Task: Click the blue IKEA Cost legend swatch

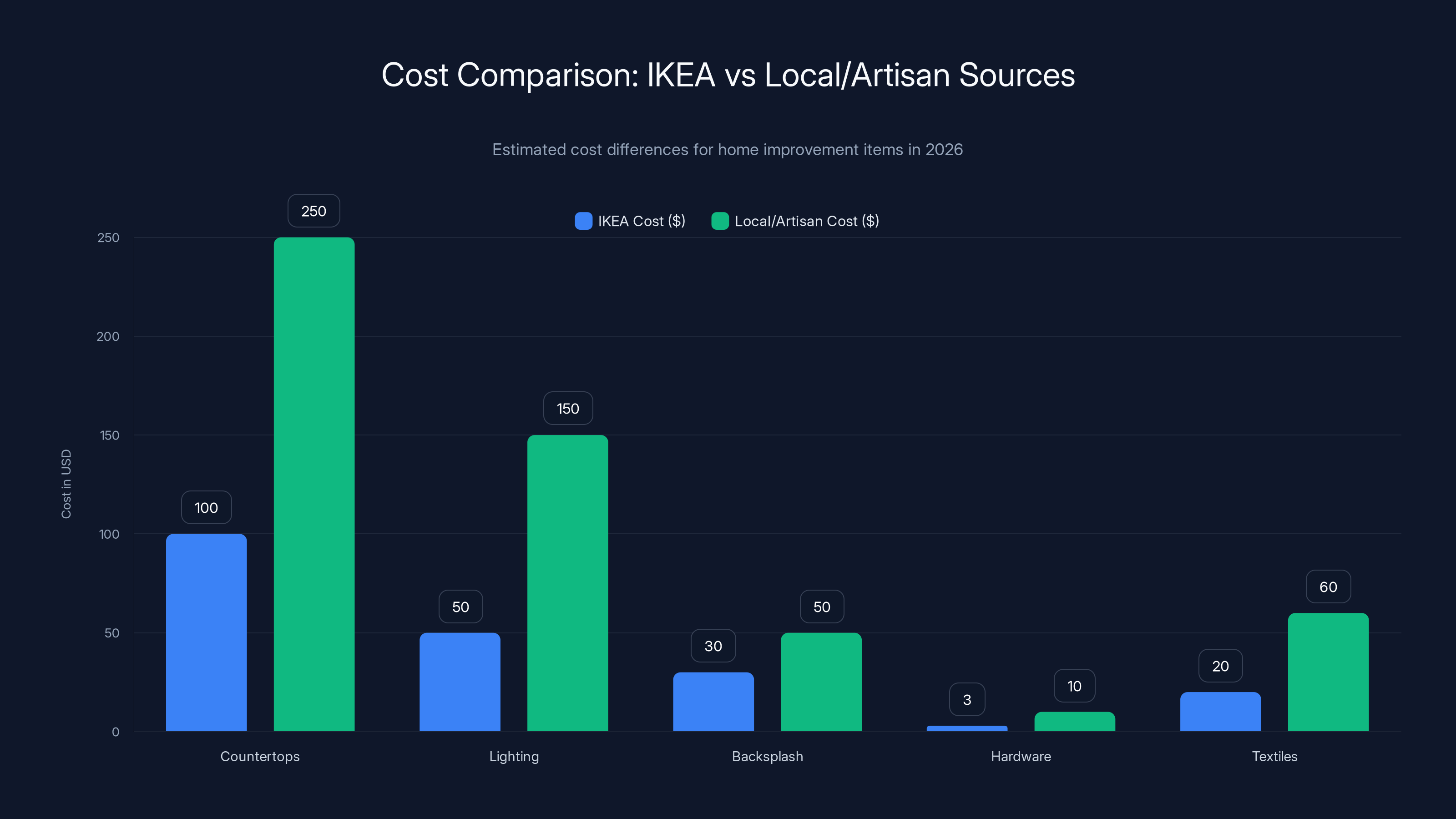Action: [583, 221]
